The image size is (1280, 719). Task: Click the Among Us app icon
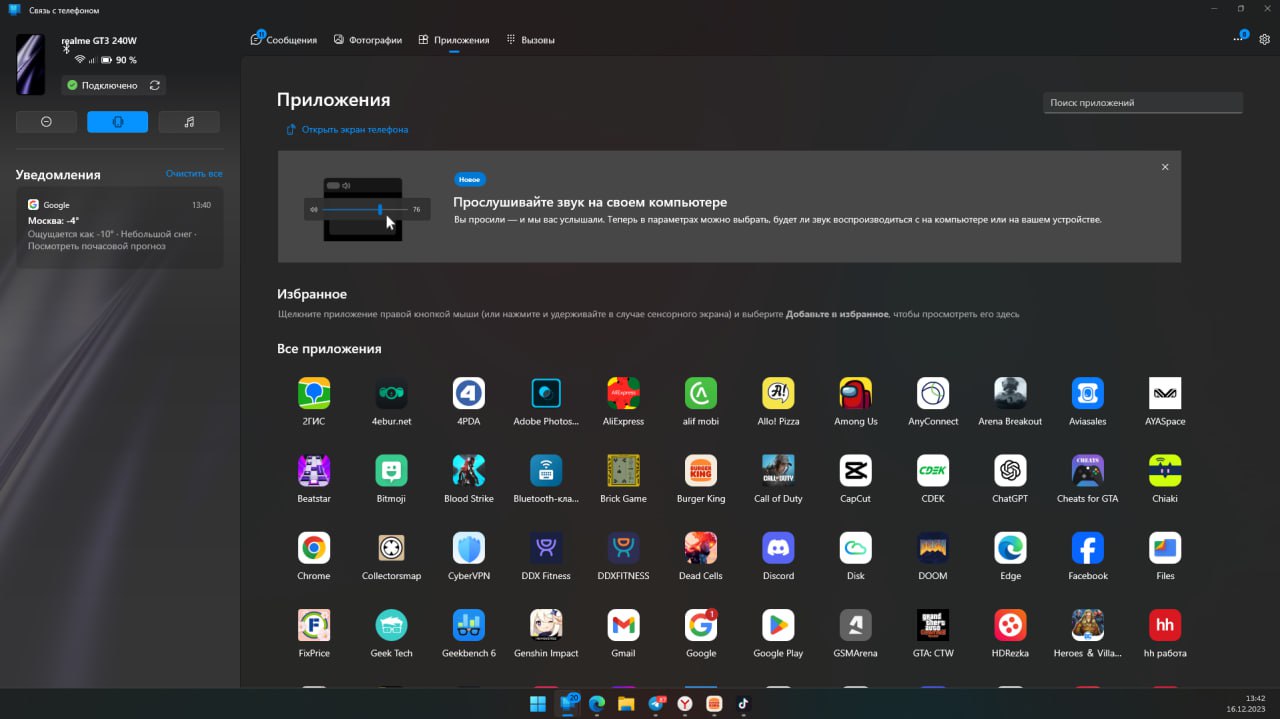click(855, 394)
